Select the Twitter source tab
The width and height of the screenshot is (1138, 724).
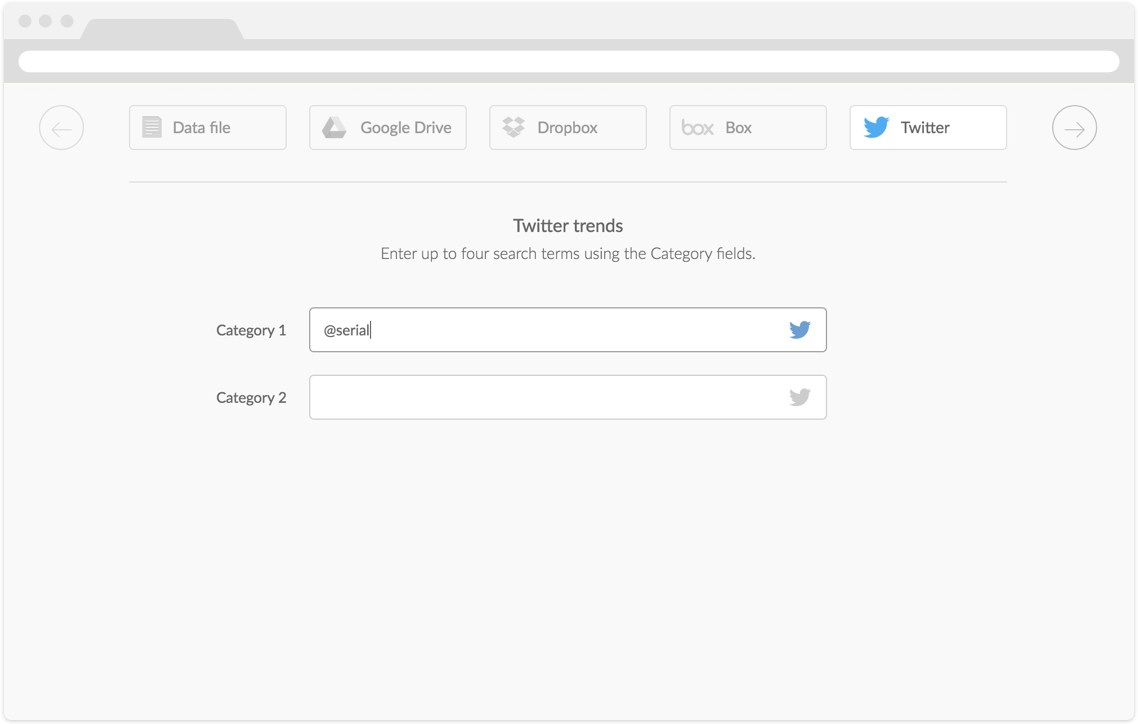(x=928, y=128)
